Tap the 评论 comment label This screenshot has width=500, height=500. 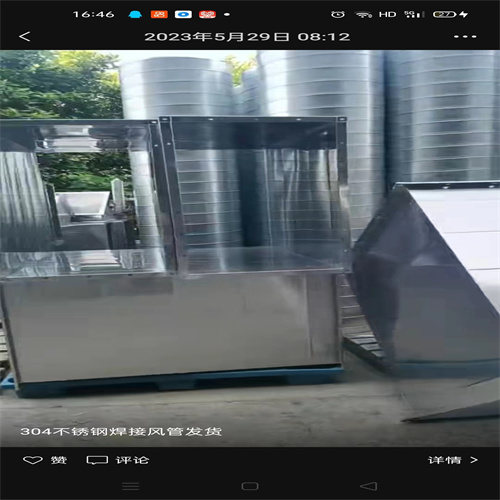[132, 460]
